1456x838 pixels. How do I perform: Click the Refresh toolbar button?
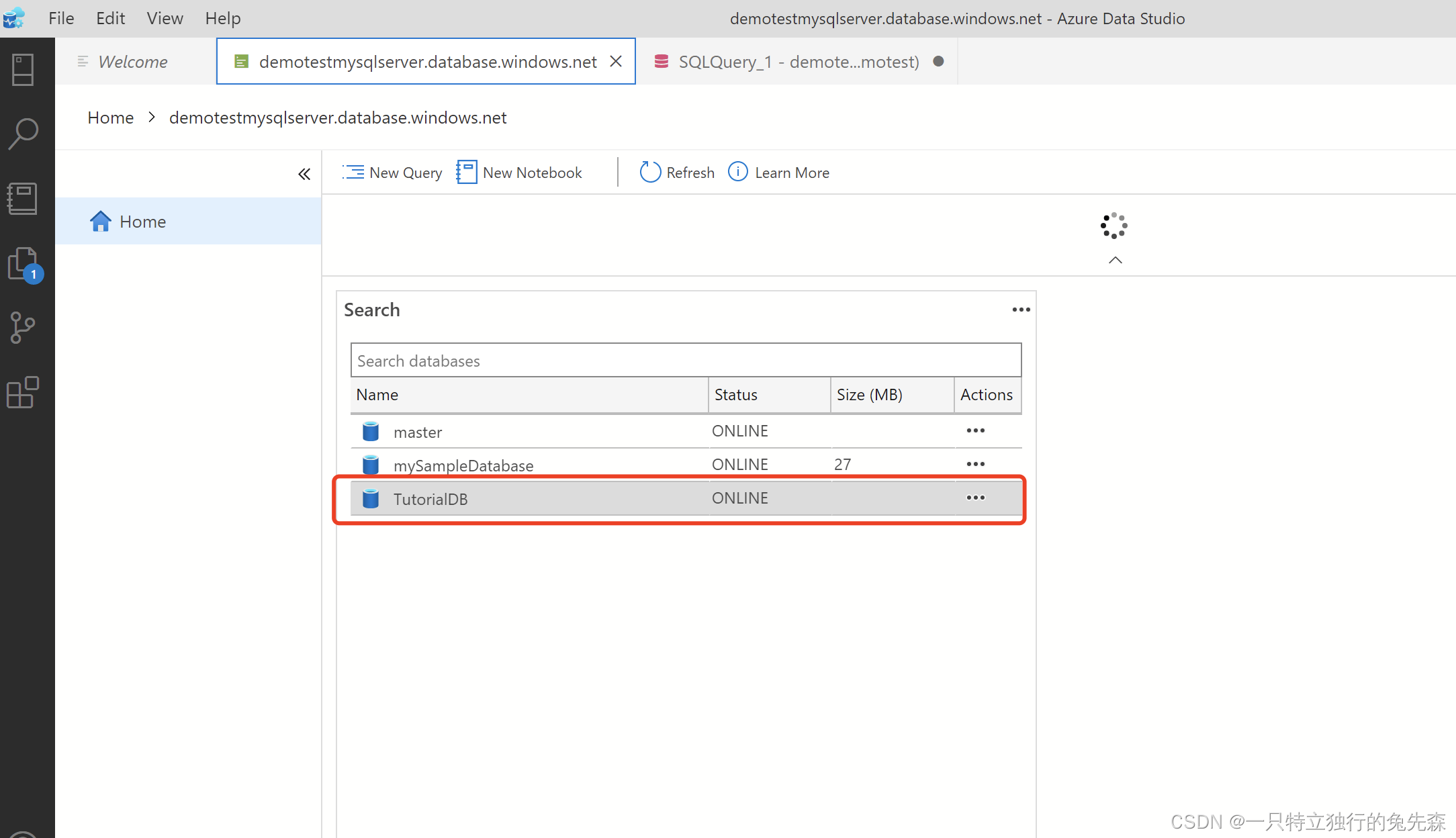tap(677, 173)
